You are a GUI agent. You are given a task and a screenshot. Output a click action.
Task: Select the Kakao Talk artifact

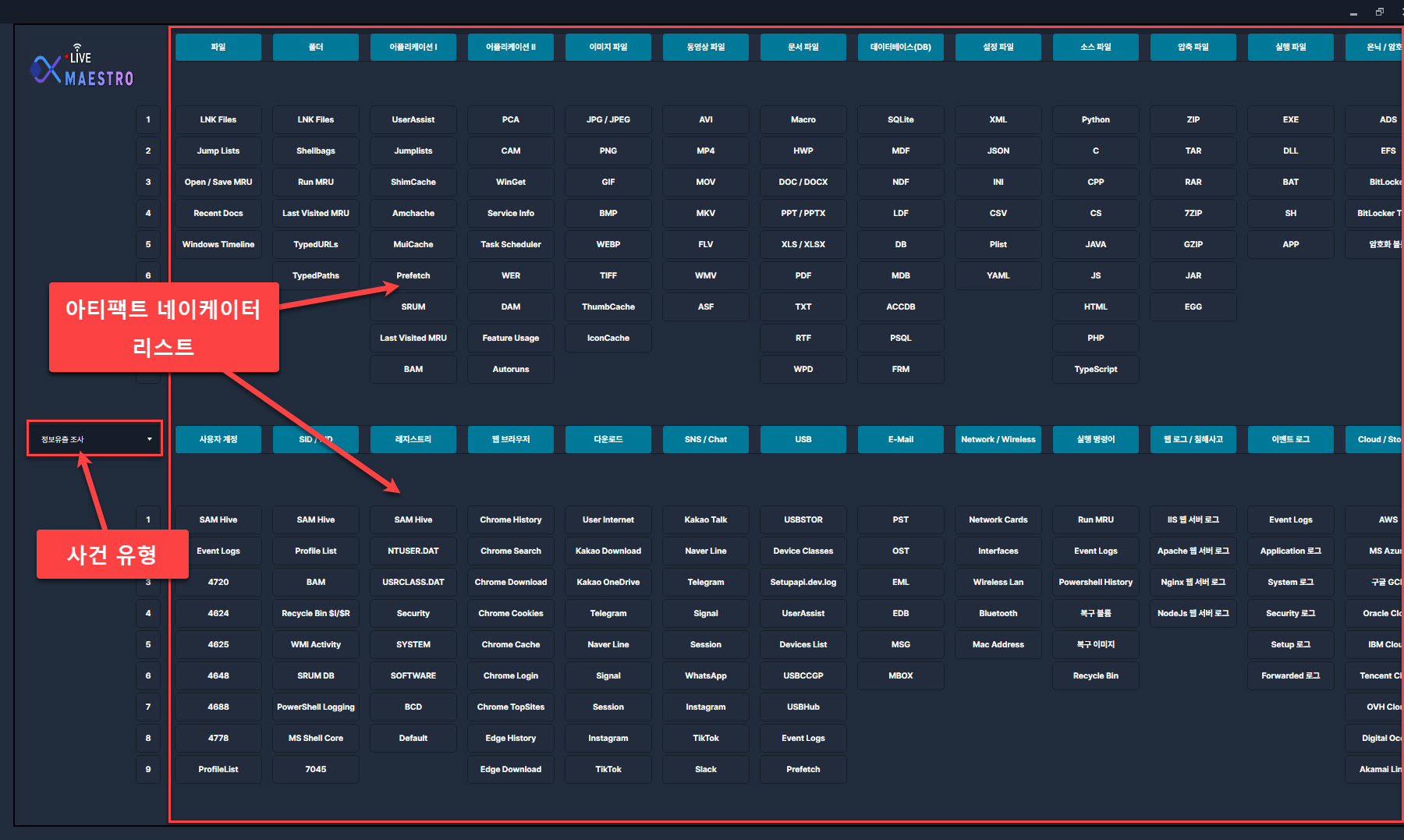[705, 520]
